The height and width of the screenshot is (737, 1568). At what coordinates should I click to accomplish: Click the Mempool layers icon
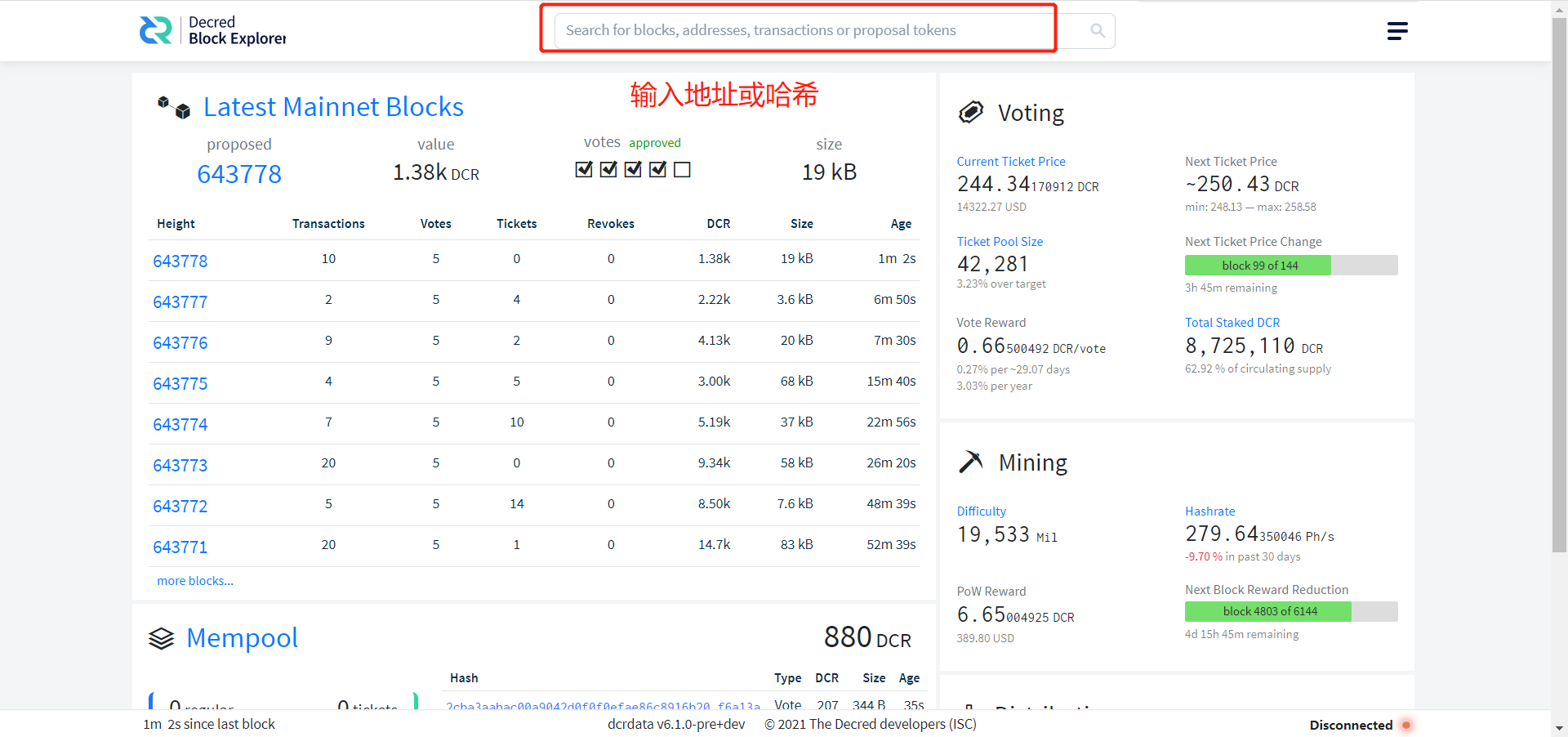(162, 638)
